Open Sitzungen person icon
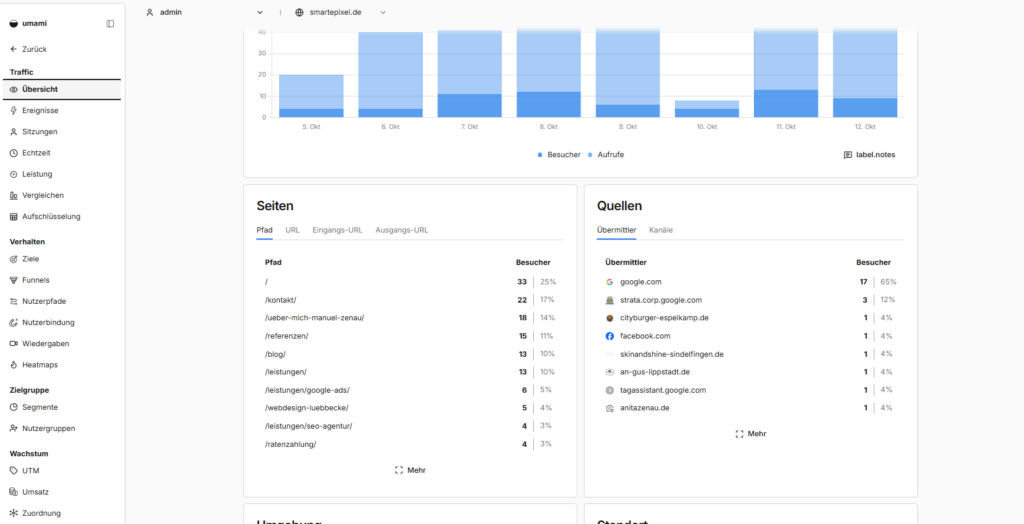The width and height of the screenshot is (1024, 524). pyautogui.click(x=14, y=131)
